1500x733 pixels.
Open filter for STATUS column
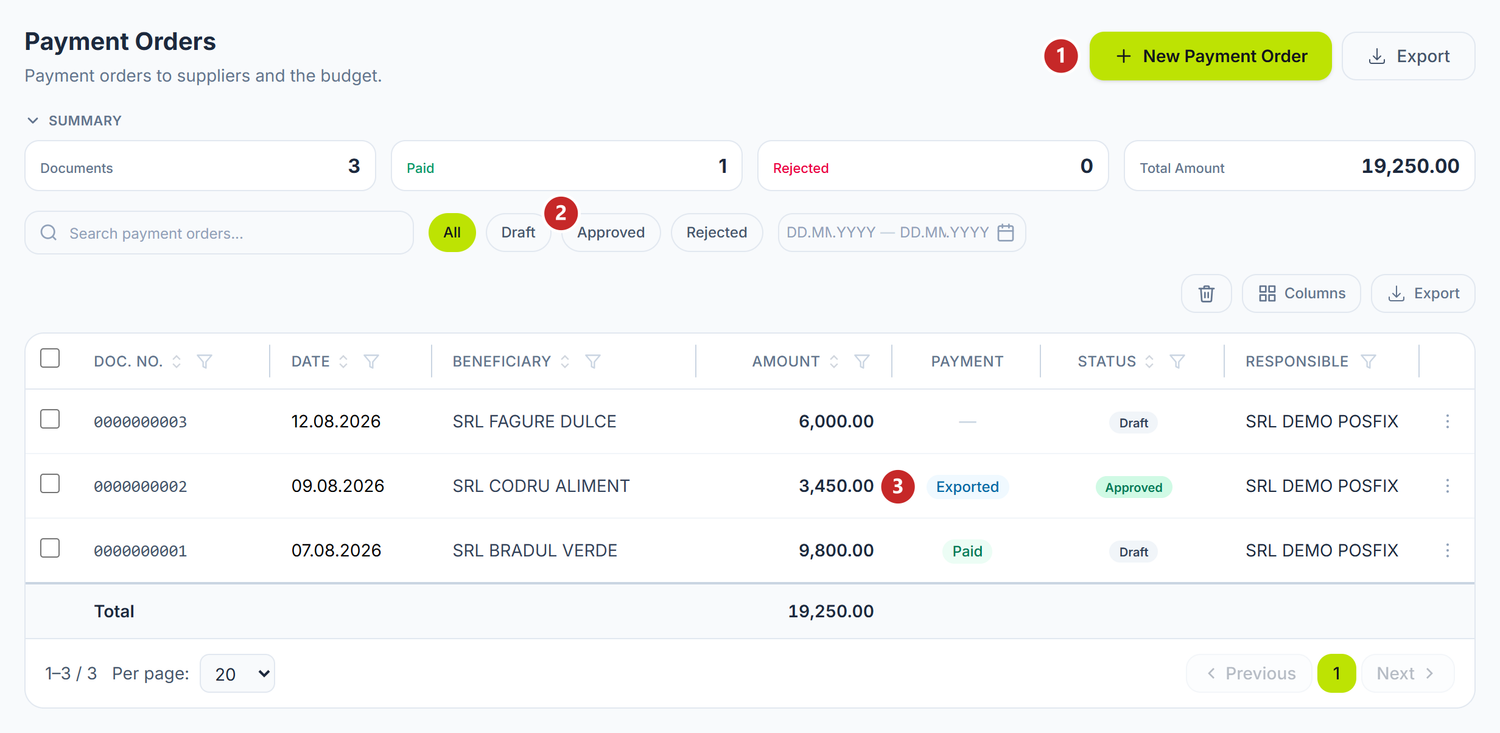click(1178, 361)
